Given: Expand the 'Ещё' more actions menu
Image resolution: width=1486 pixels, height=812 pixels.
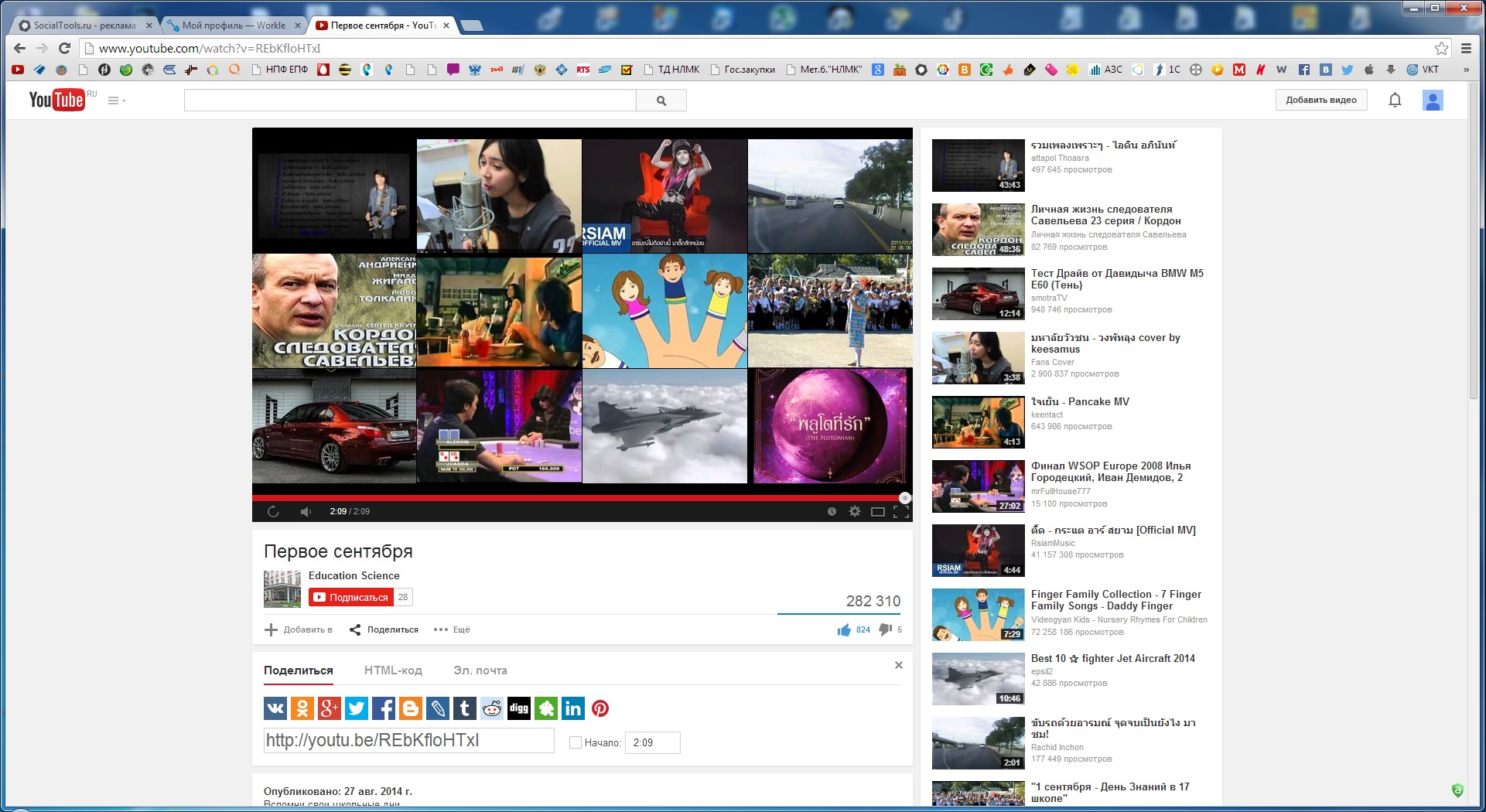Looking at the screenshot, I should (x=453, y=629).
